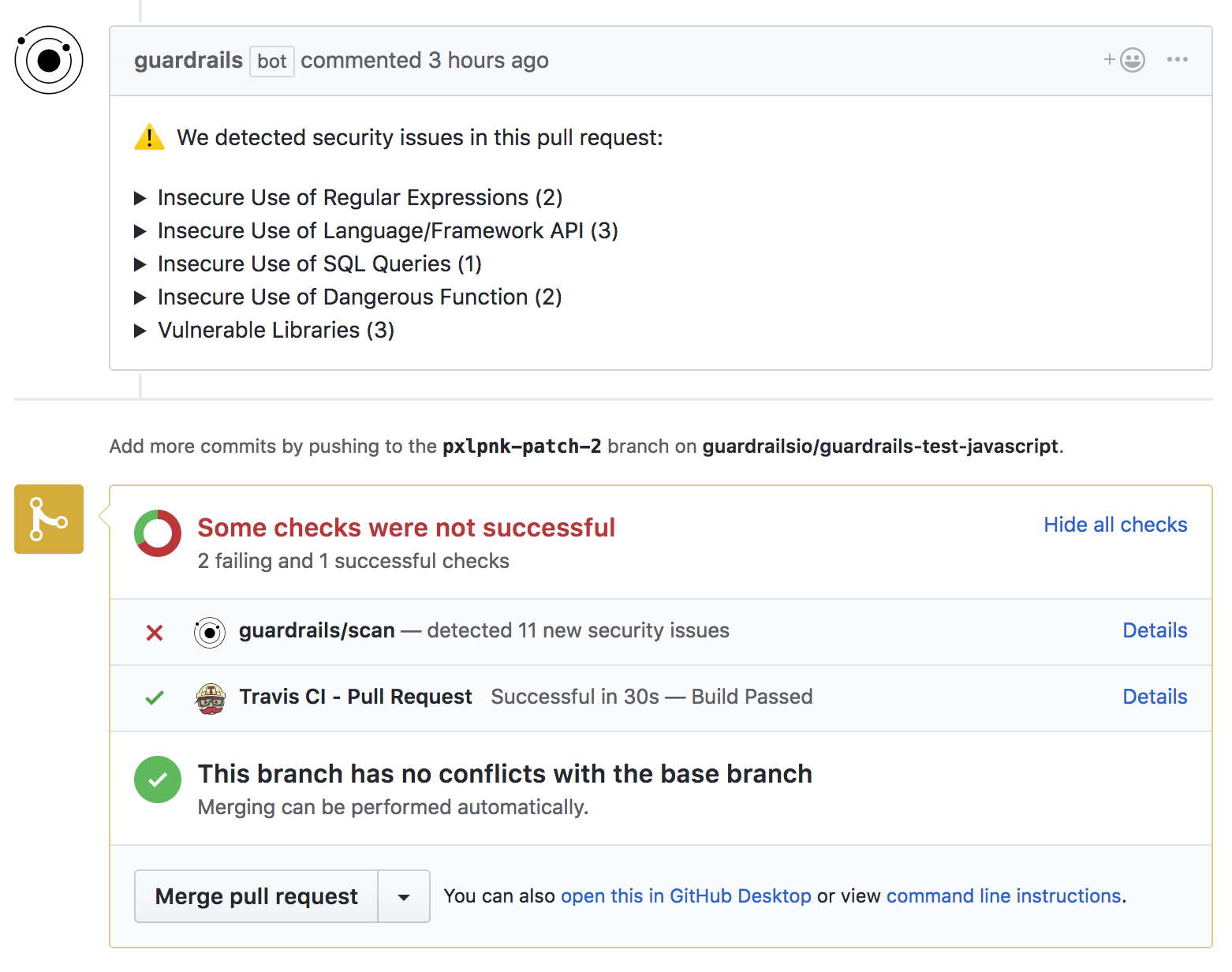Click the green no-conflicts checkmark circle
Viewport: 1232px width, 972px height.
tap(158, 779)
